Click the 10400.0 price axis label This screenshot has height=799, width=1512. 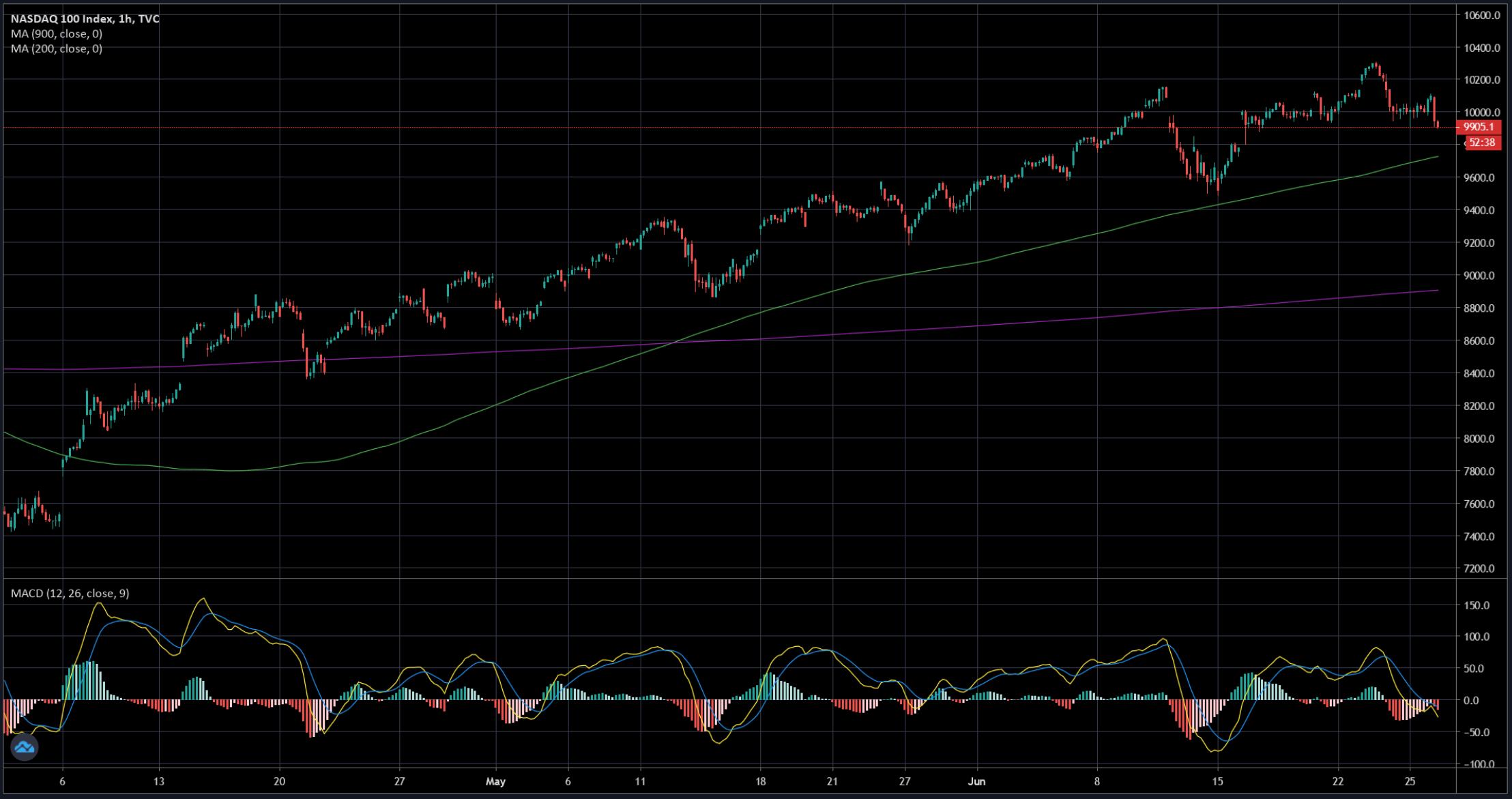1482,48
